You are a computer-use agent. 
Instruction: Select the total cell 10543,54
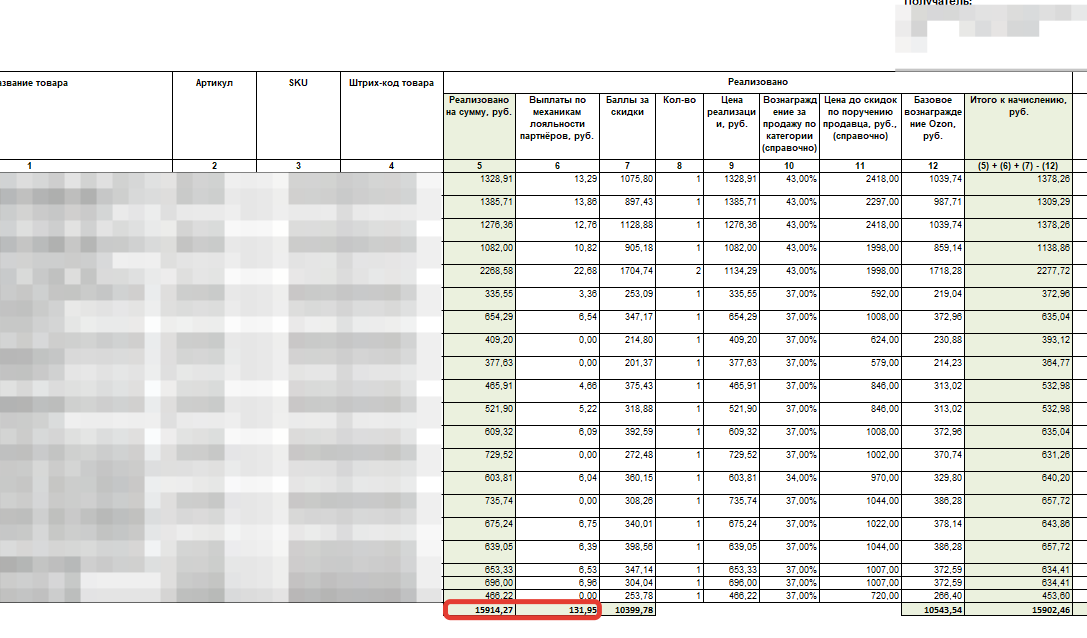pyautogui.click(x=933, y=610)
